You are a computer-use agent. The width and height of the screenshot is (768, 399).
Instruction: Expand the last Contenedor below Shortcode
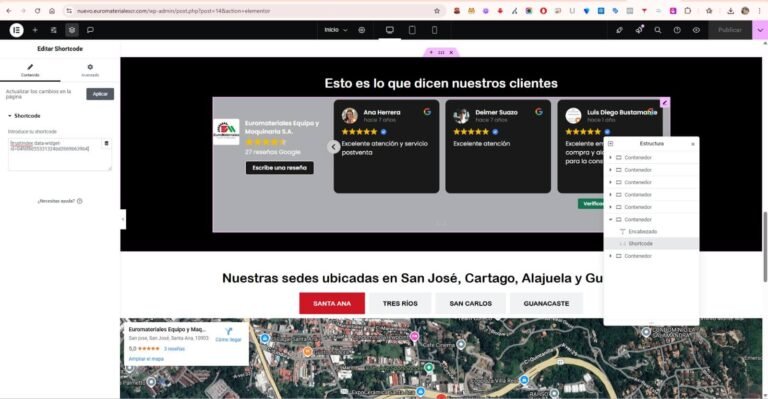point(610,256)
